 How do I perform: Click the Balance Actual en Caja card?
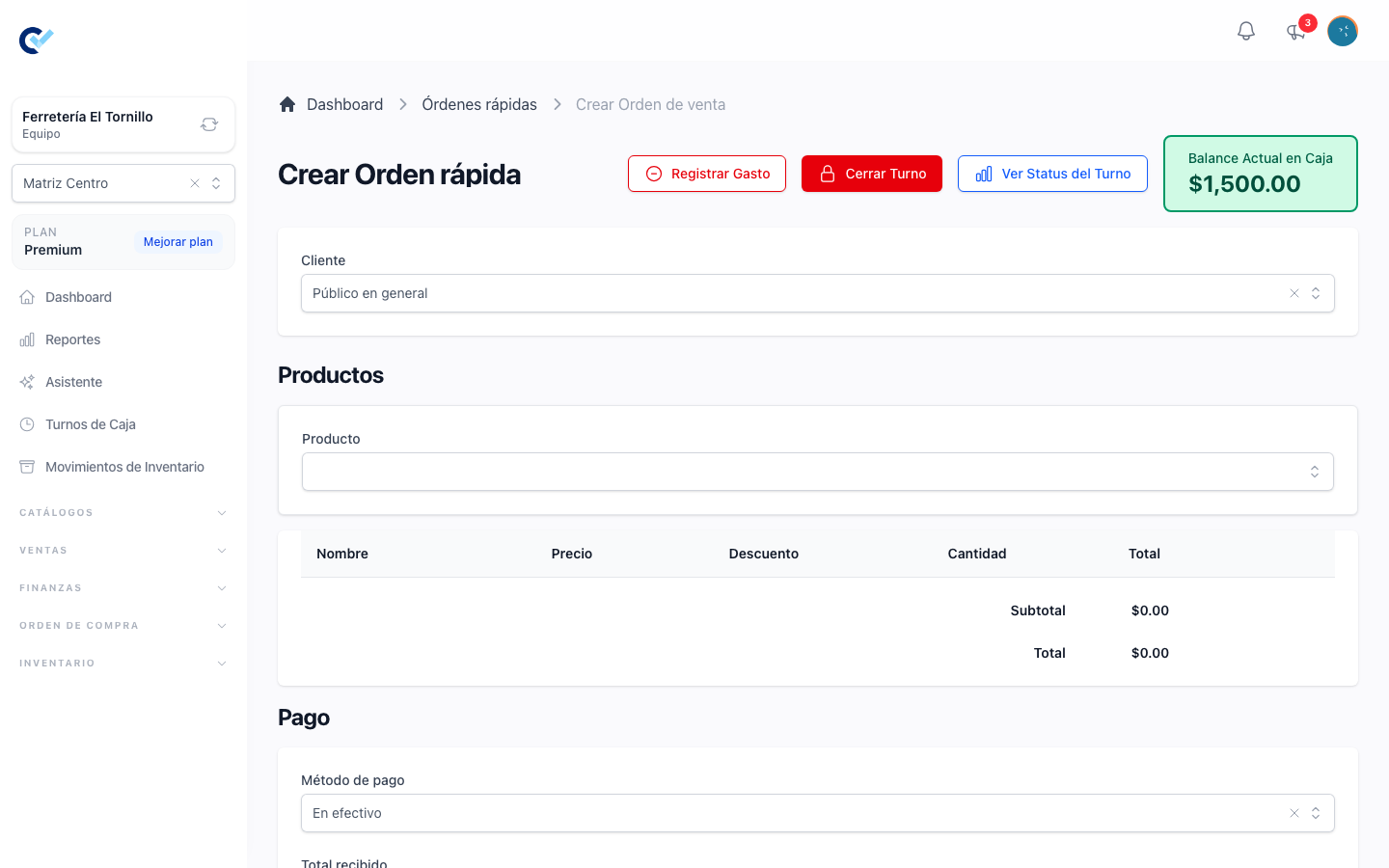click(x=1261, y=174)
